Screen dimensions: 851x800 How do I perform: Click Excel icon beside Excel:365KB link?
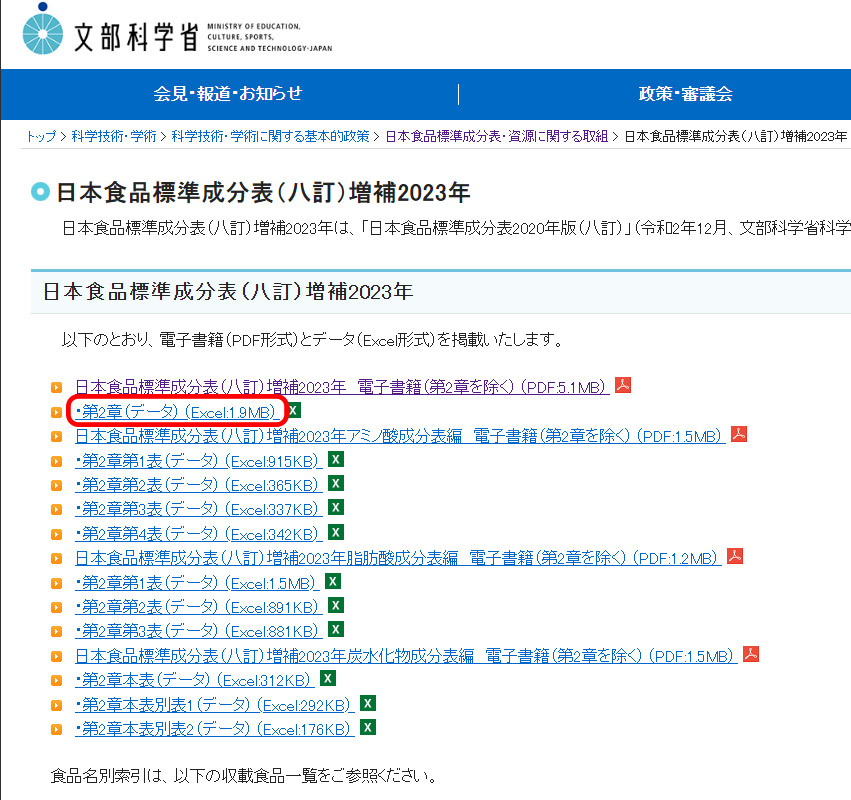click(x=336, y=483)
